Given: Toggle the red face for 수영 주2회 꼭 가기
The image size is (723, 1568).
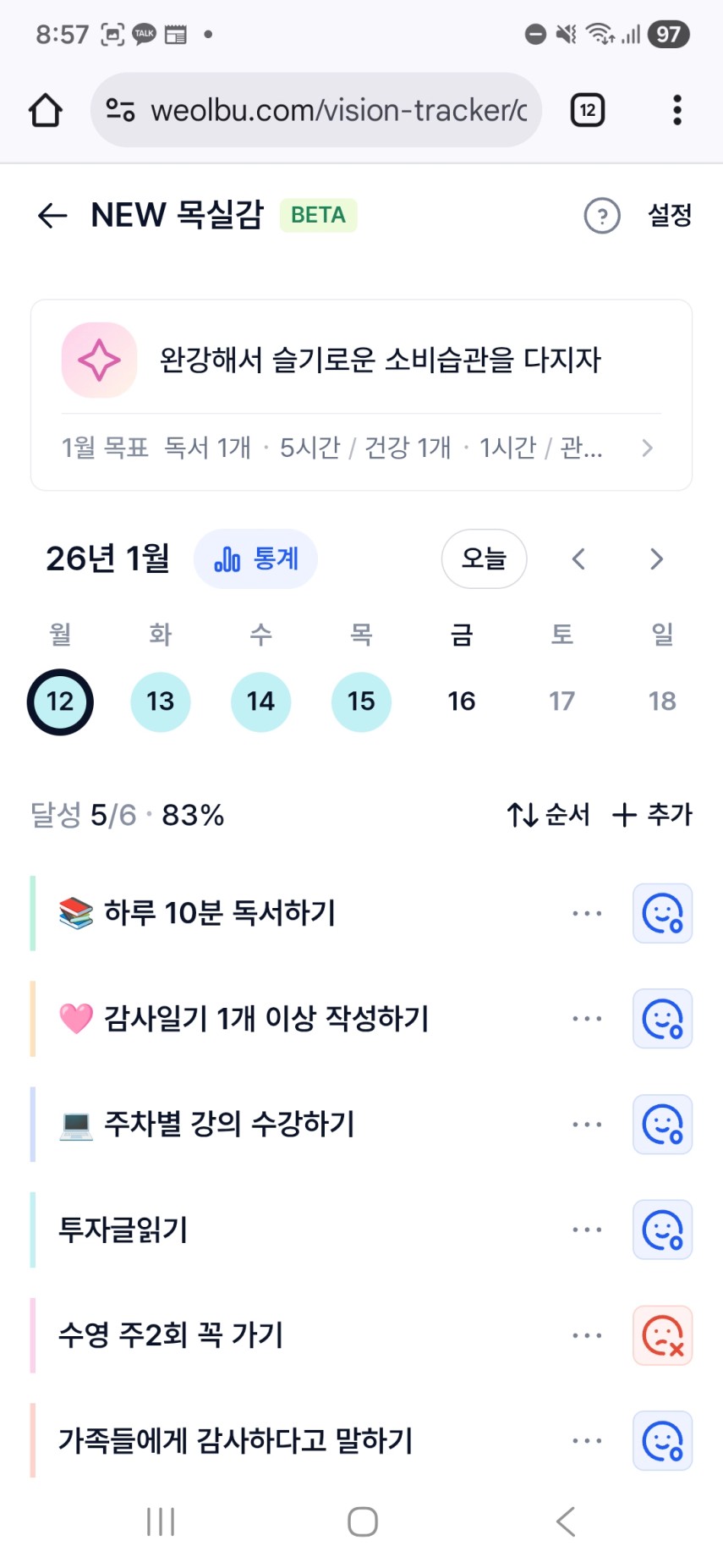Looking at the screenshot, I should (662, 1335).
